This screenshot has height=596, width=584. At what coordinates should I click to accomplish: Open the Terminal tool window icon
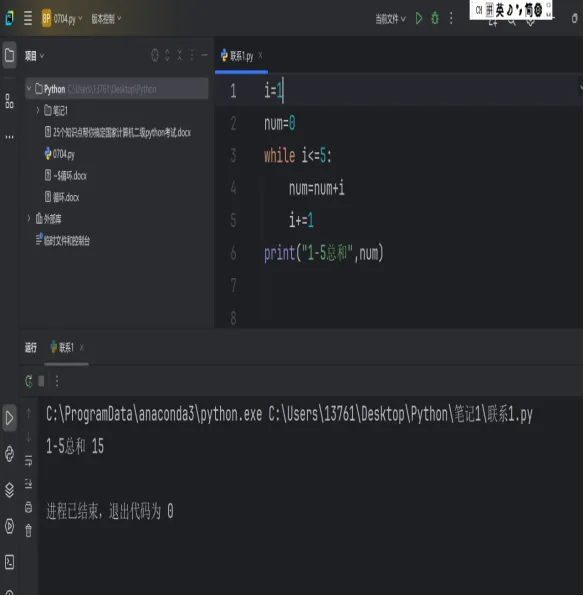pyautogui.click(x=10, y=562)
